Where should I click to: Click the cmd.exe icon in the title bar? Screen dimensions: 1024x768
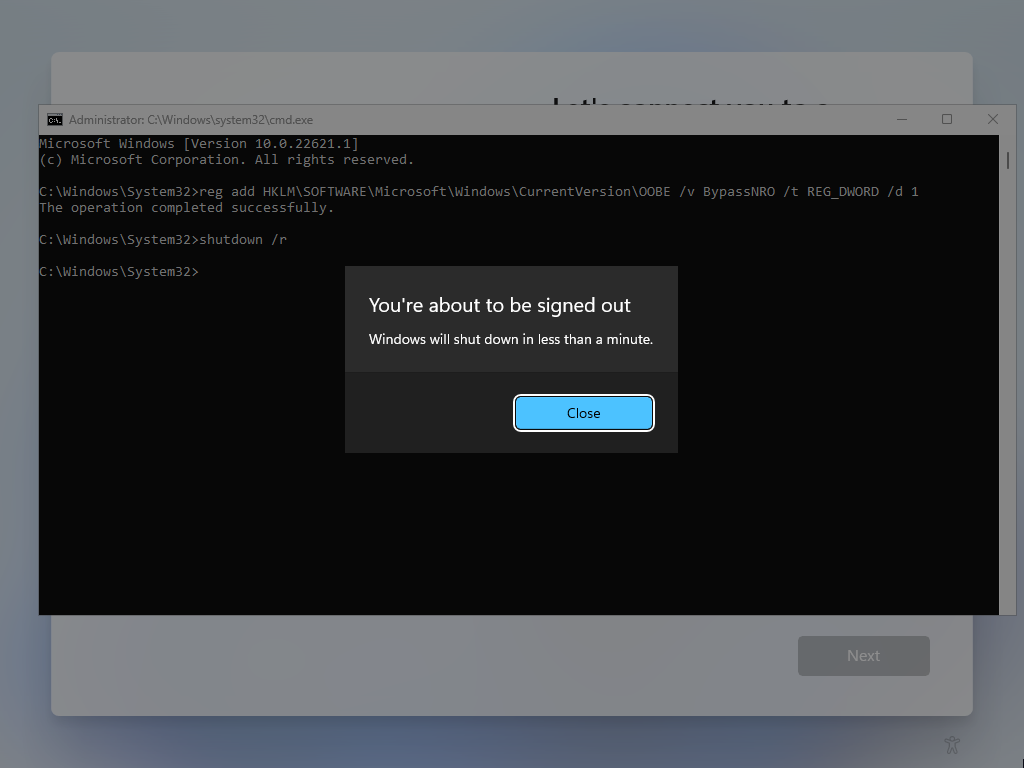pyautogui.click(x=55, y=120)
